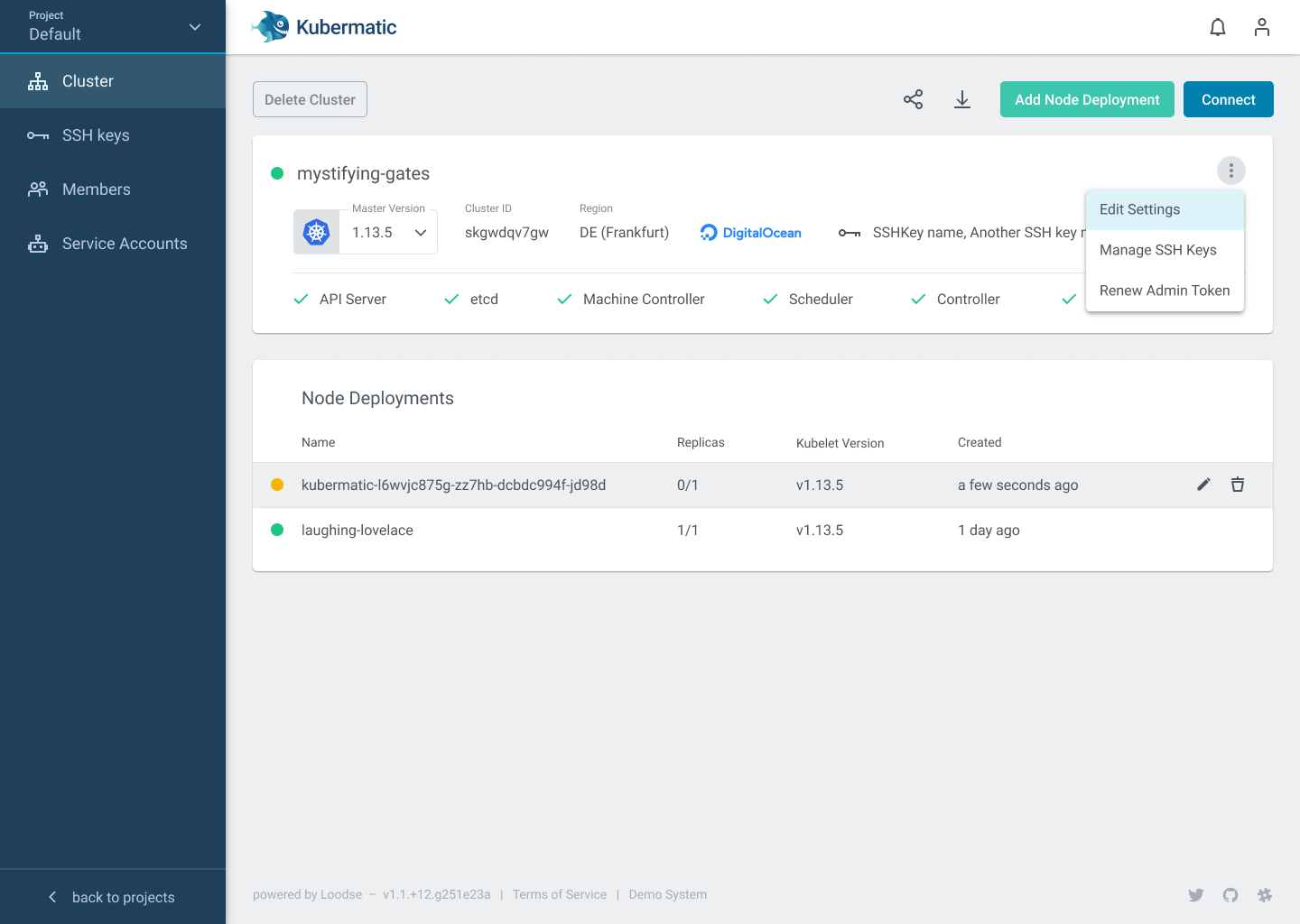This screenshot has height=924, width=1300.
Task: Expand the Master Version dropdown
Action: point(420,232)
